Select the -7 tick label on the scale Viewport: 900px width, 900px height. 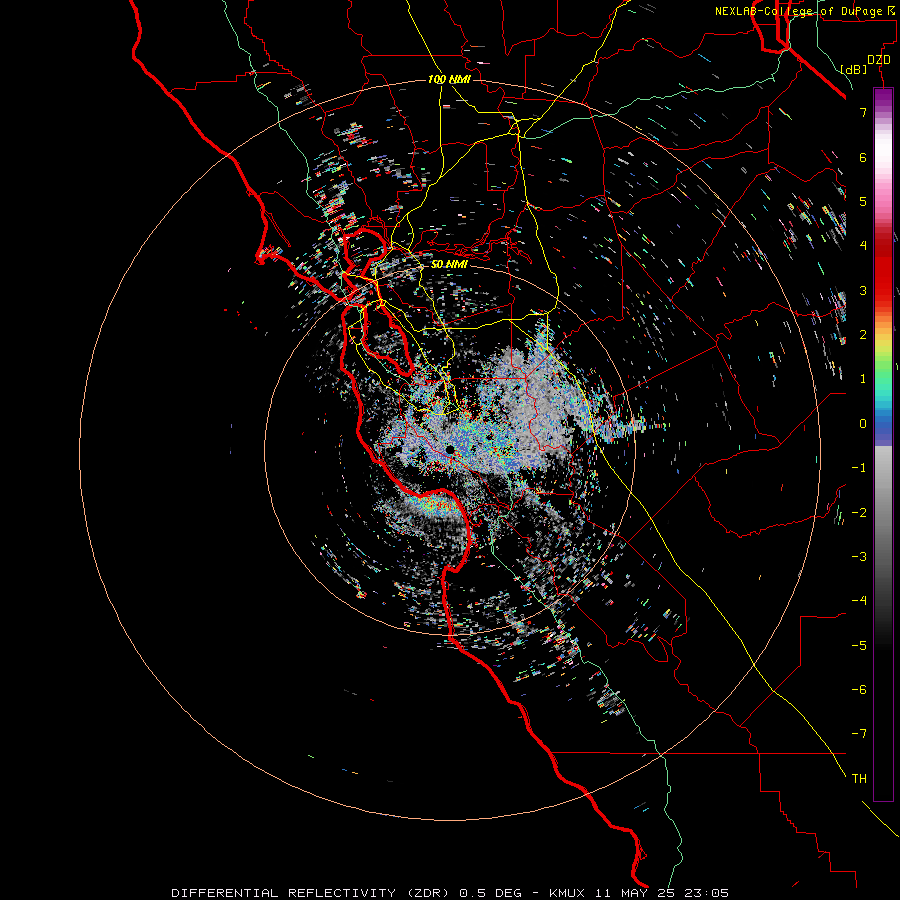click(x=859, y=734)
